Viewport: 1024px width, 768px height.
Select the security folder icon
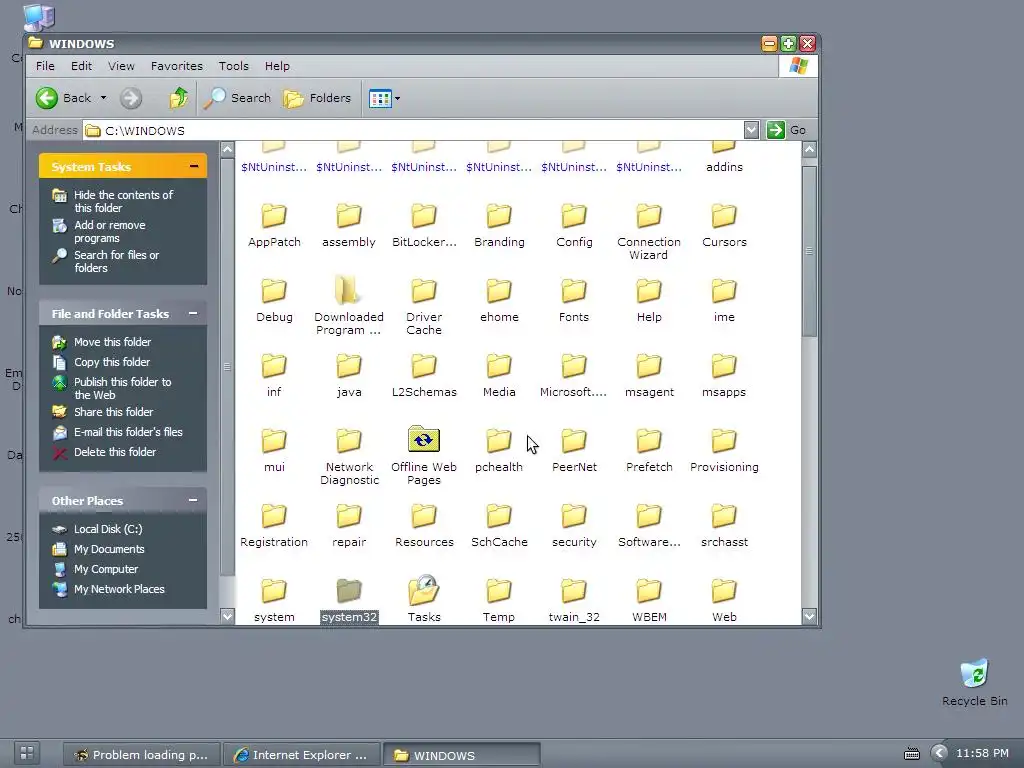[573, 516]
